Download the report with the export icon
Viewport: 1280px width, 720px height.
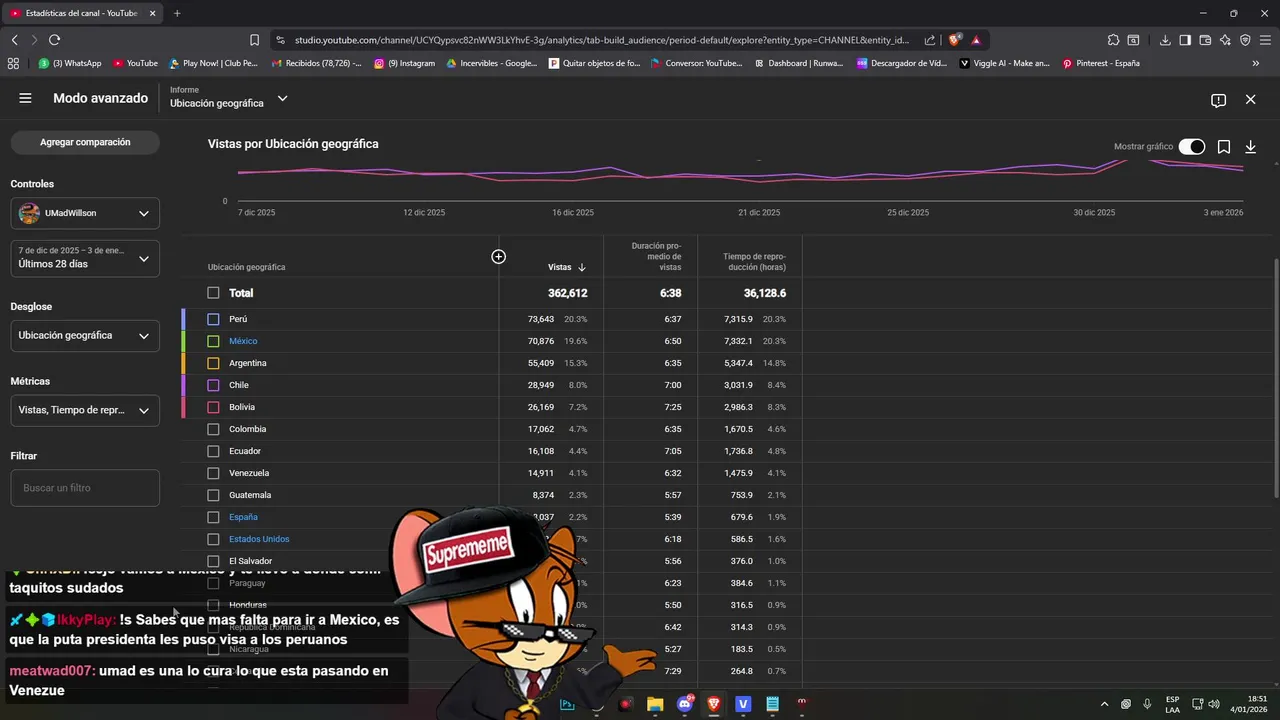1250,147
